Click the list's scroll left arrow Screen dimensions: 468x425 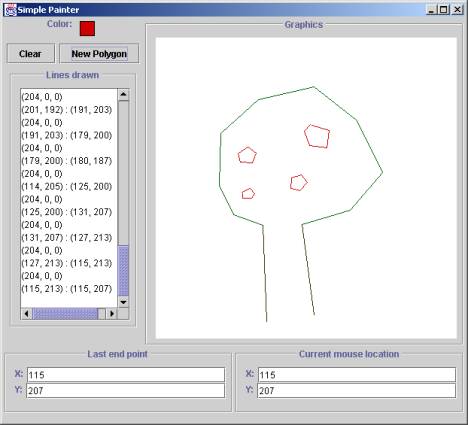(x=26, y=314)
